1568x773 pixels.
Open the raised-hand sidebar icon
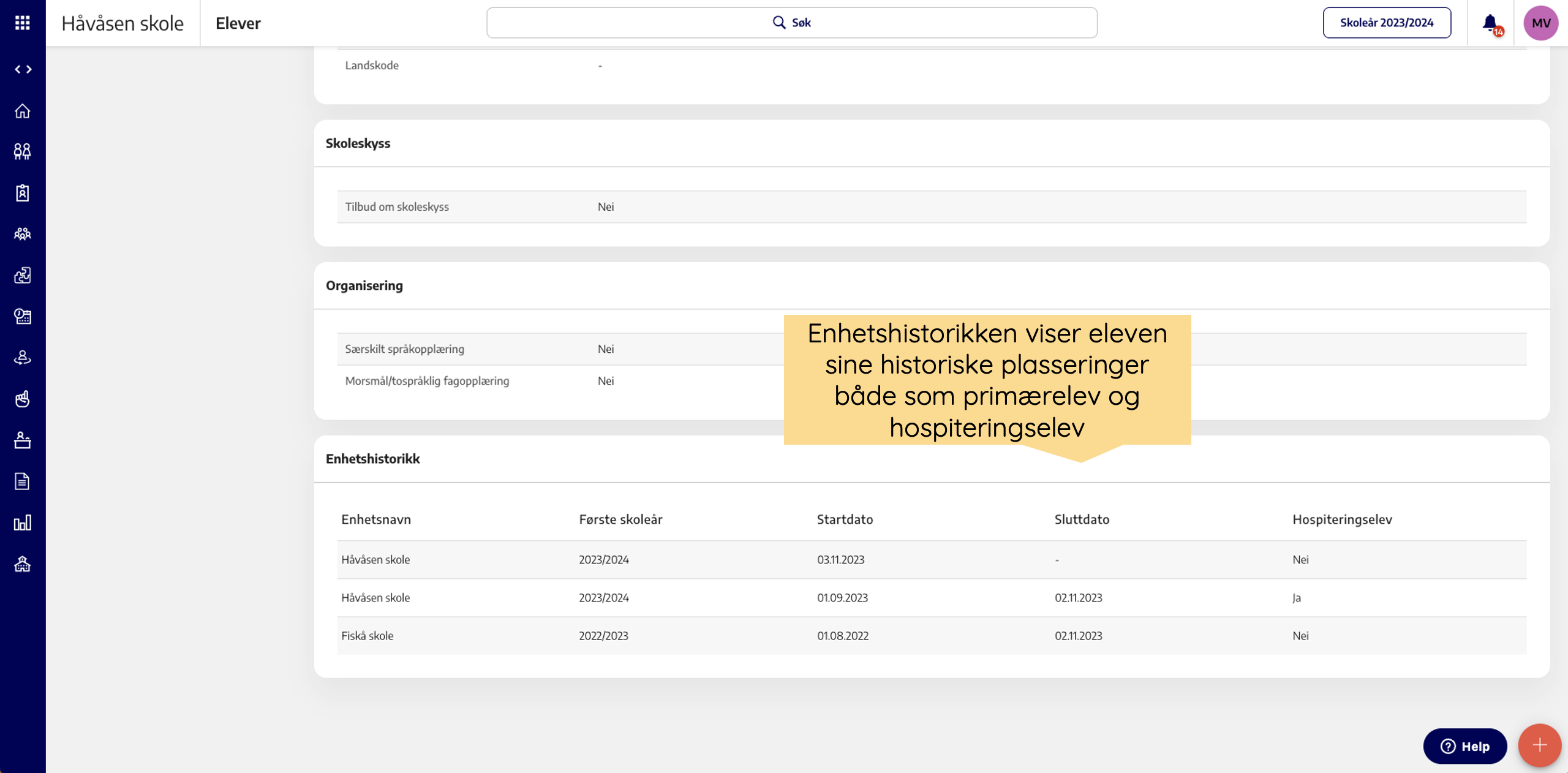pos(23,399)
